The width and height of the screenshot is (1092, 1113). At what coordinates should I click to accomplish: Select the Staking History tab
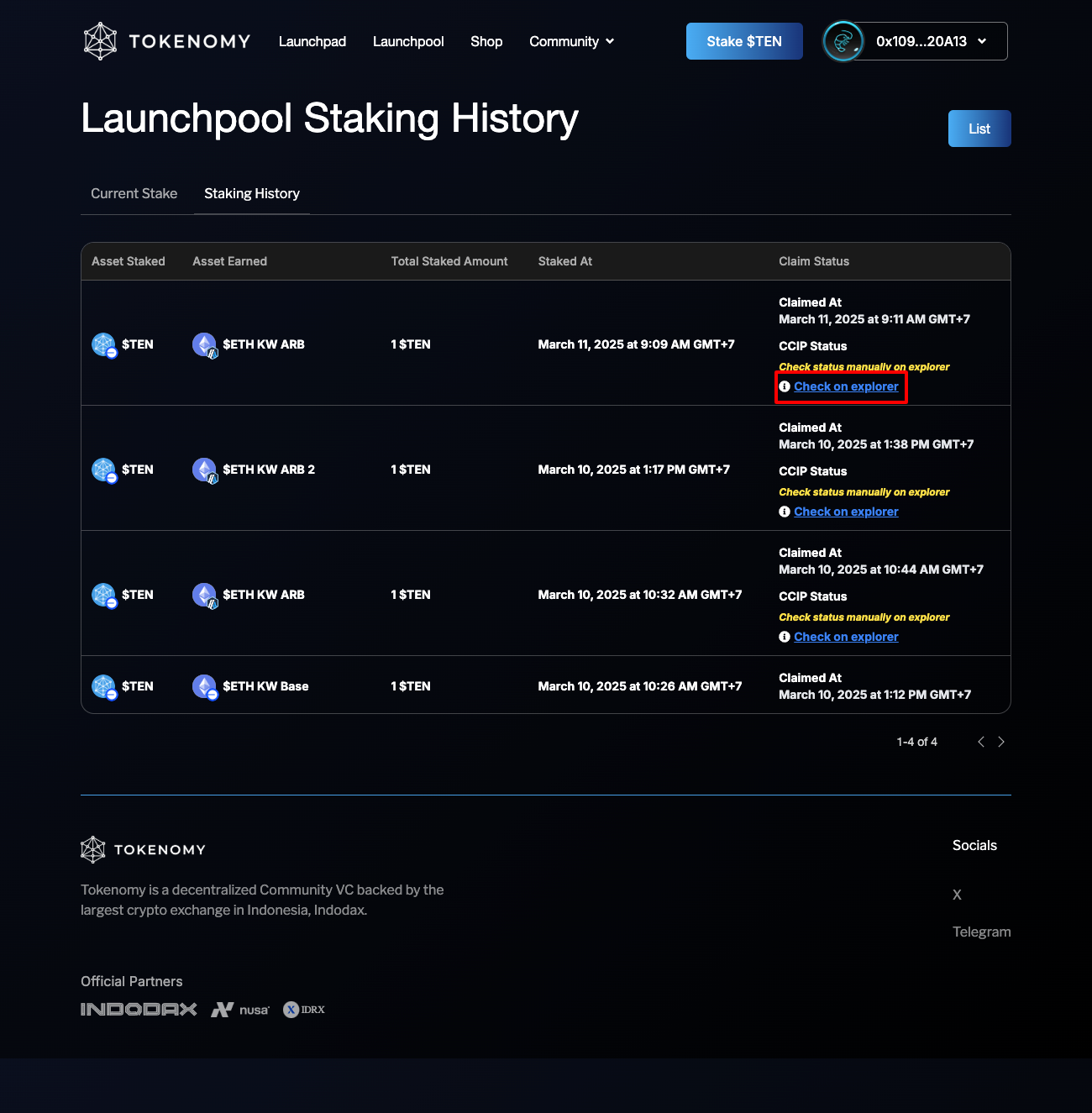(x=252, y=193)
